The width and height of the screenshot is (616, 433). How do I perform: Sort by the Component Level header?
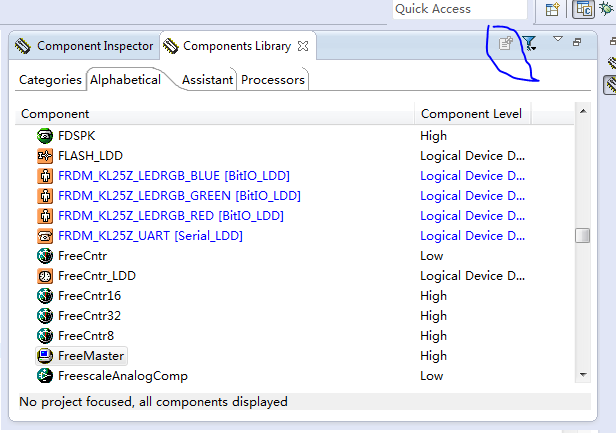coord(471,114)
